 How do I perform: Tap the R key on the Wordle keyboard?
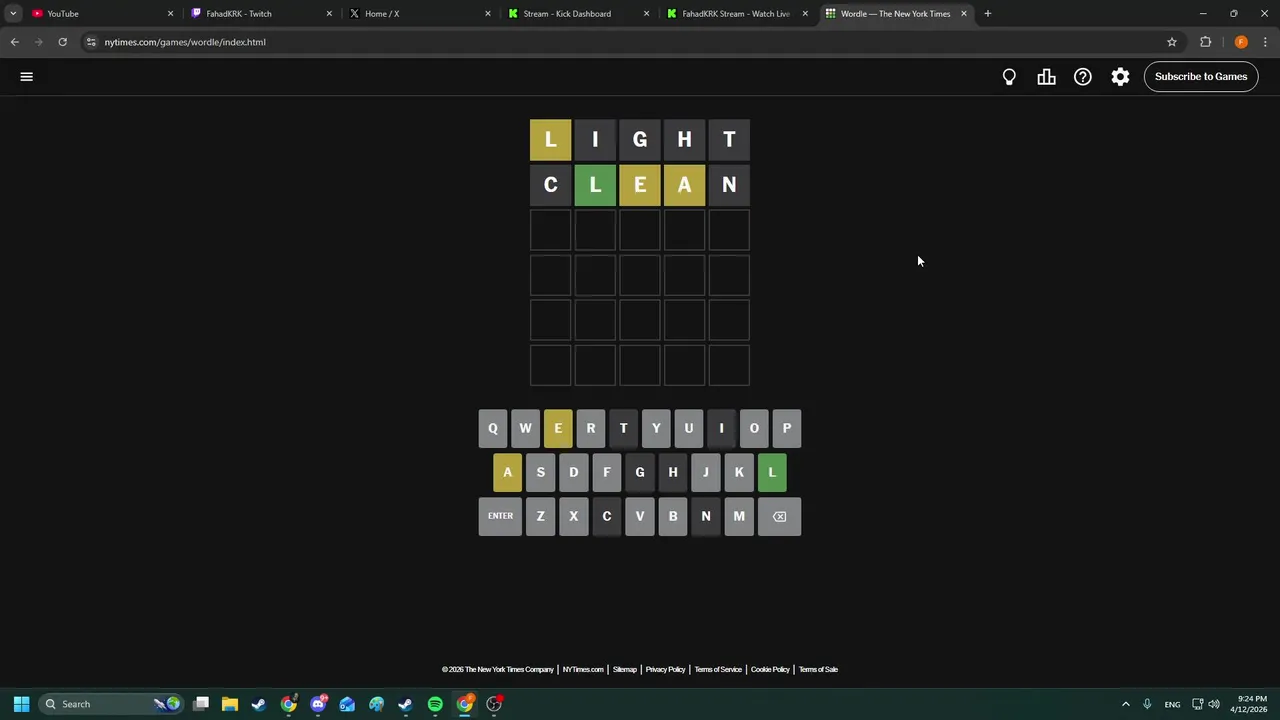[x=591, y=428]
